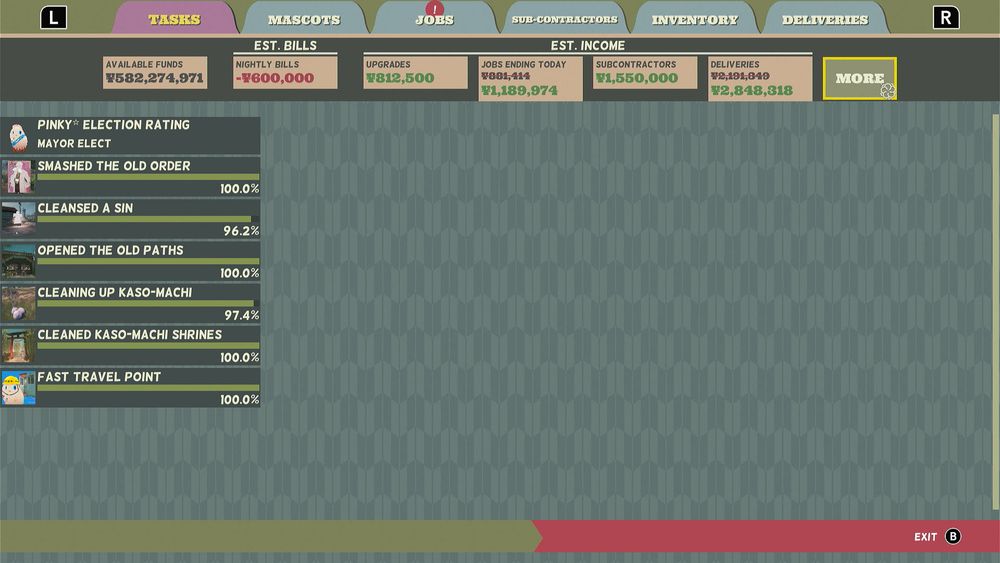
Task: Click Opened the Old Paths progress bar
Action: pyautogui.click(x=148, y=261)
